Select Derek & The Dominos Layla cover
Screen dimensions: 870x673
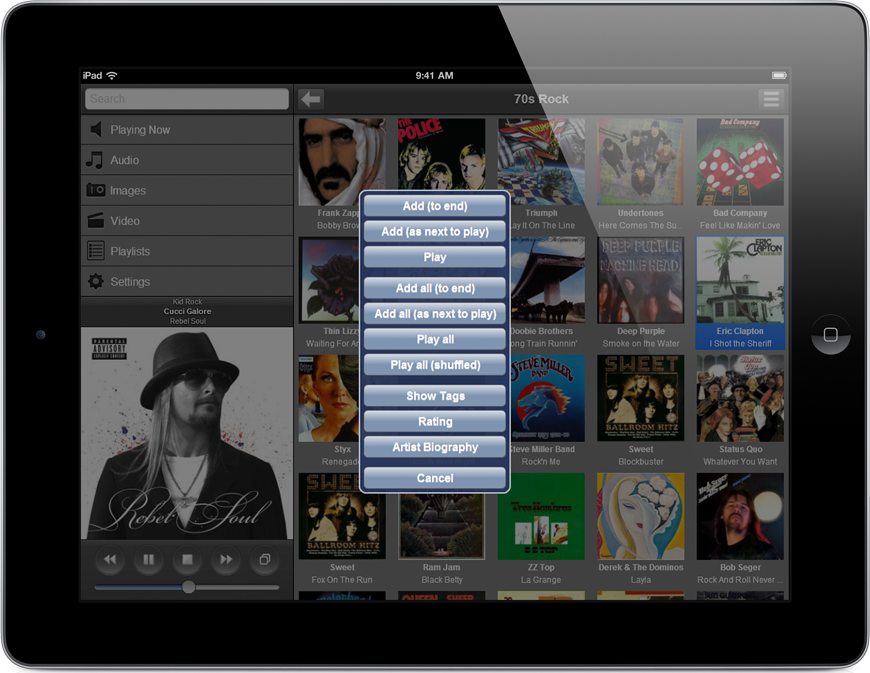(640, 516)
